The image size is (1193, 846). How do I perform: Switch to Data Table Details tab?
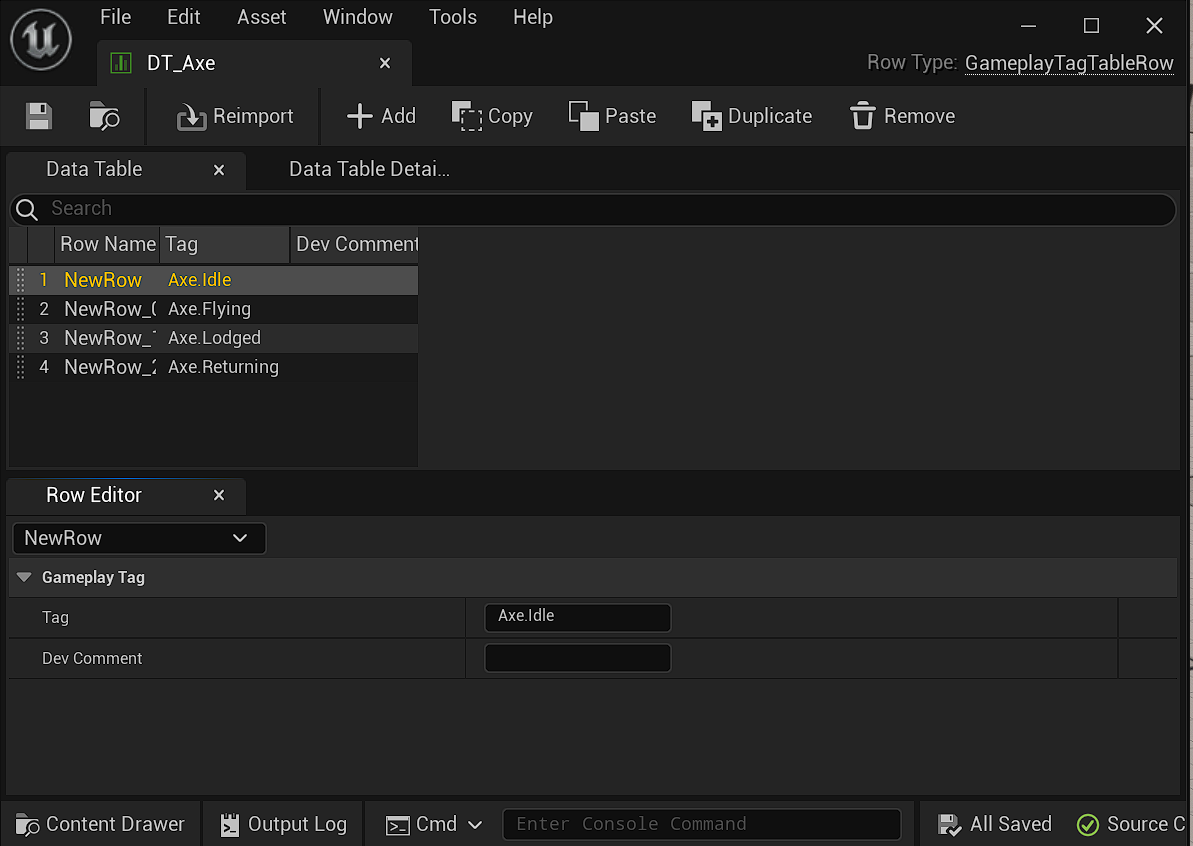[x=369, y=169]
